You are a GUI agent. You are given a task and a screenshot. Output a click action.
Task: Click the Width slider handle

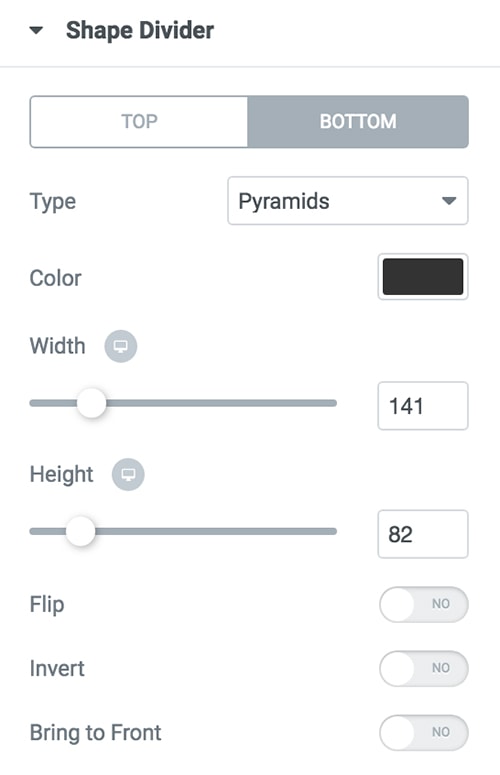[91, 403]
